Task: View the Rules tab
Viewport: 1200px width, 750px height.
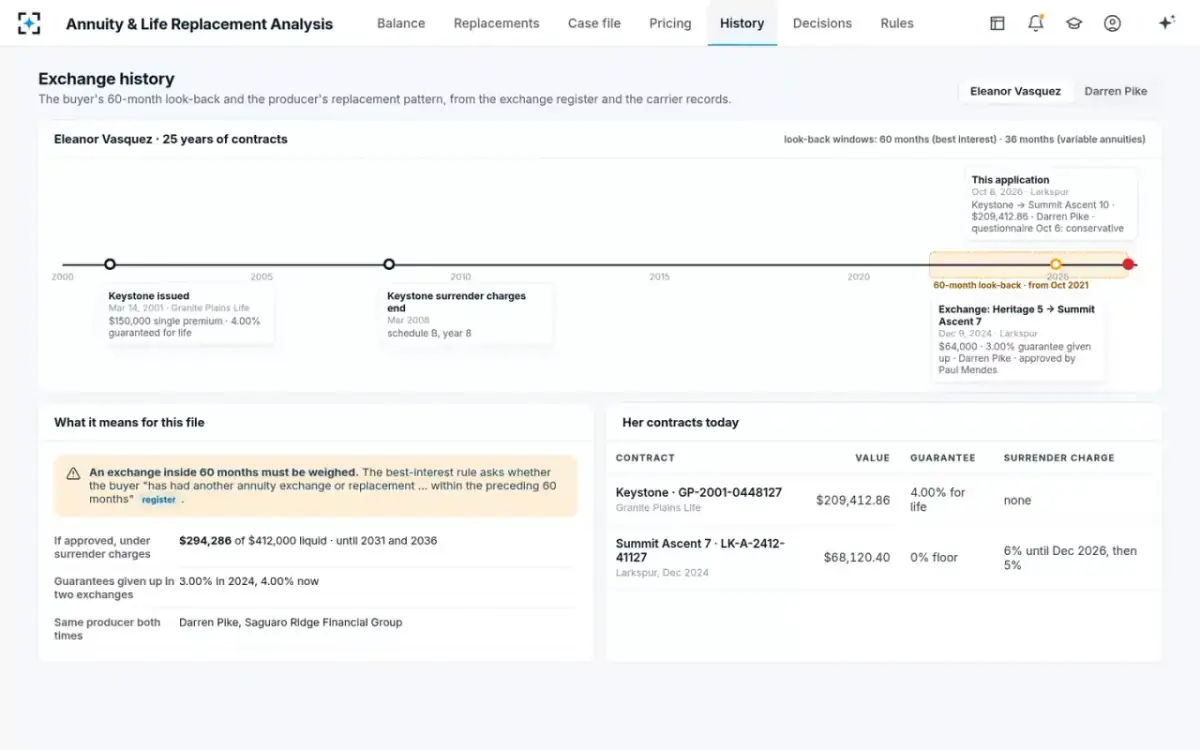Action: point(897,23)
